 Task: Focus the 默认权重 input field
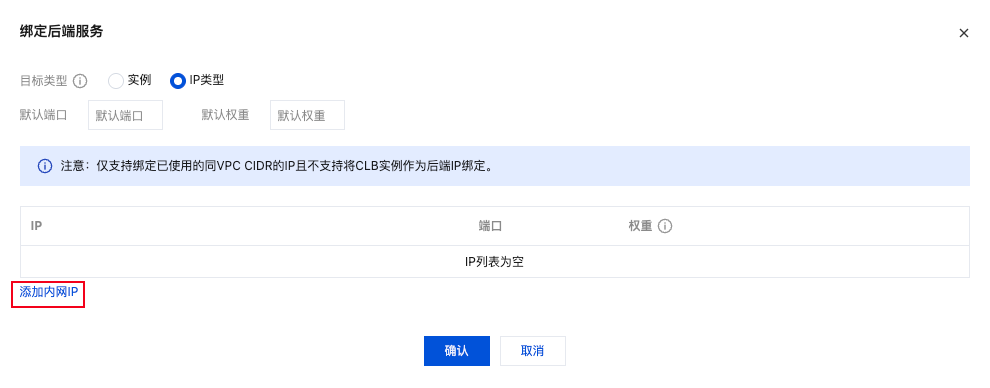(x=307, y=115)
